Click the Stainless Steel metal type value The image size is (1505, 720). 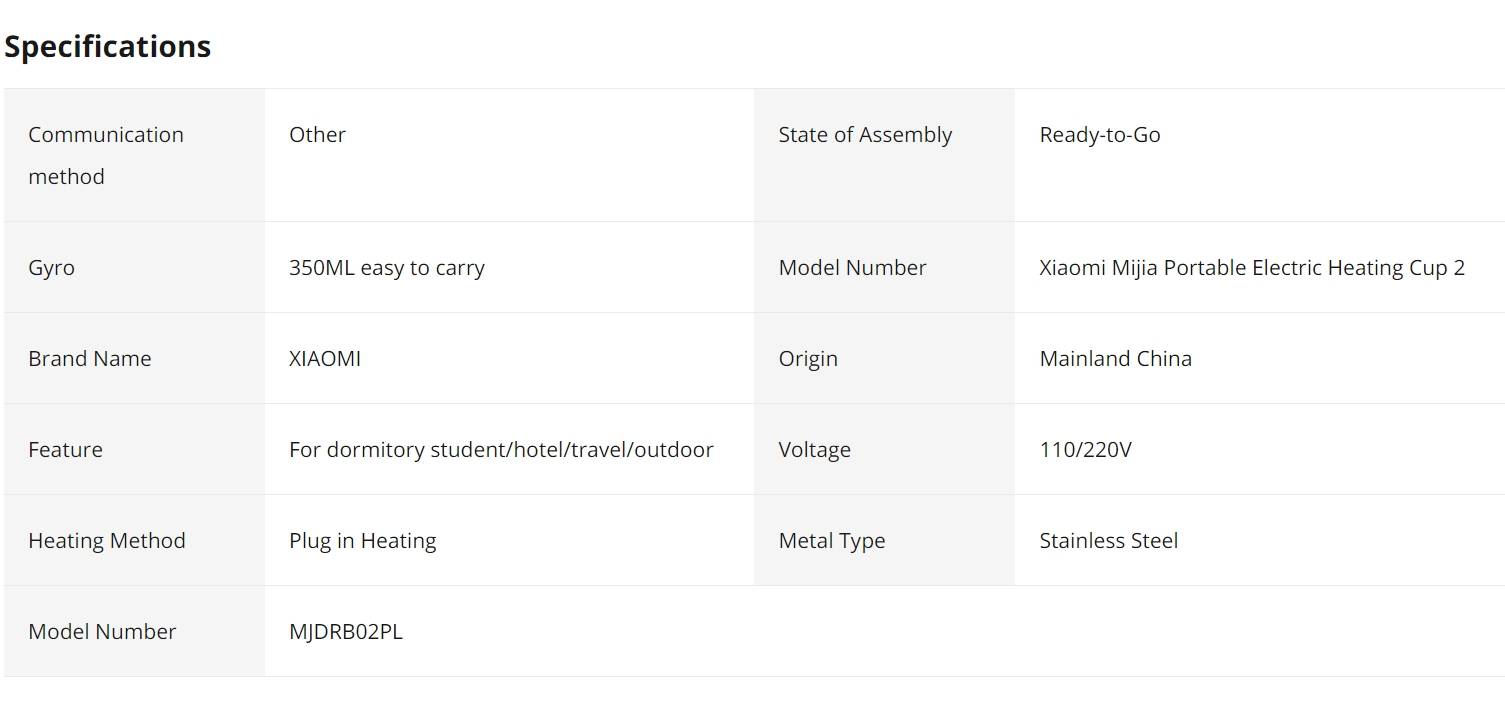pyautogui.click(x=1109, y=541)
